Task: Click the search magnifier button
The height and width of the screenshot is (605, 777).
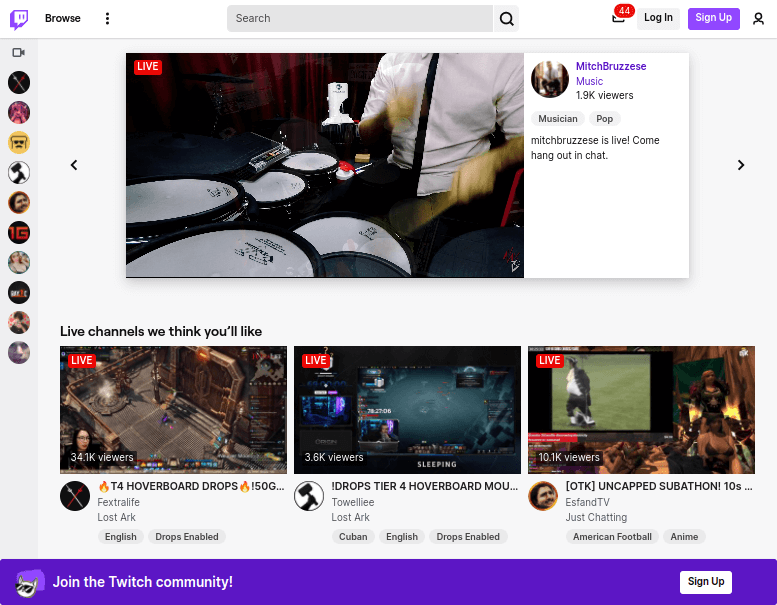Action: point(506,18)
